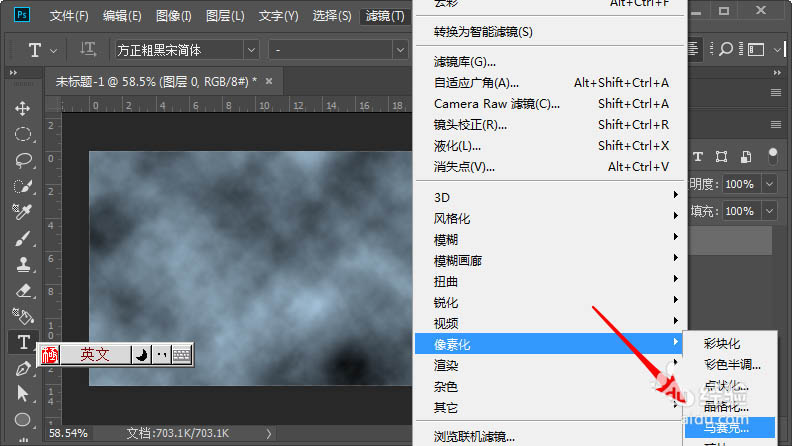792x446 pixels.
Task: Select the Quick Selection brush tool
Action: (x=22, y=186)
